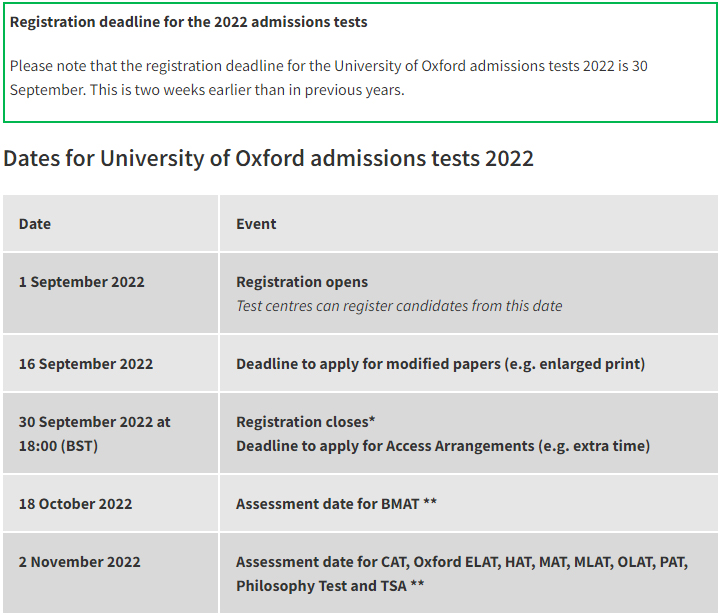
Task: Click the Access Arrangements deadline text
Action: click(x=443, y=446)
